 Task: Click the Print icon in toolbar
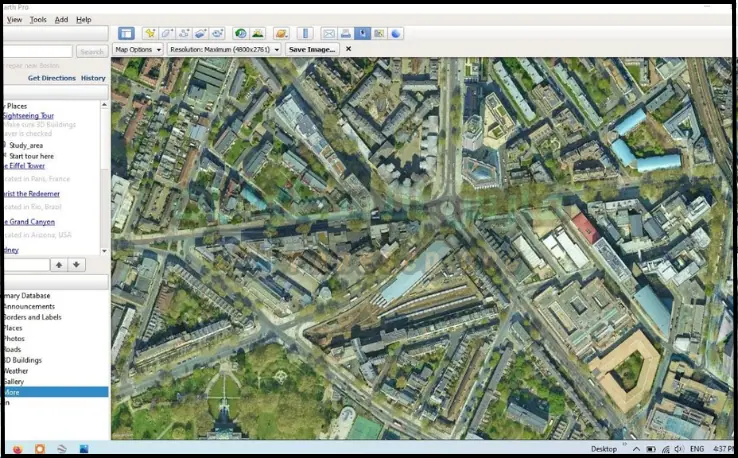tap(345, 34)
